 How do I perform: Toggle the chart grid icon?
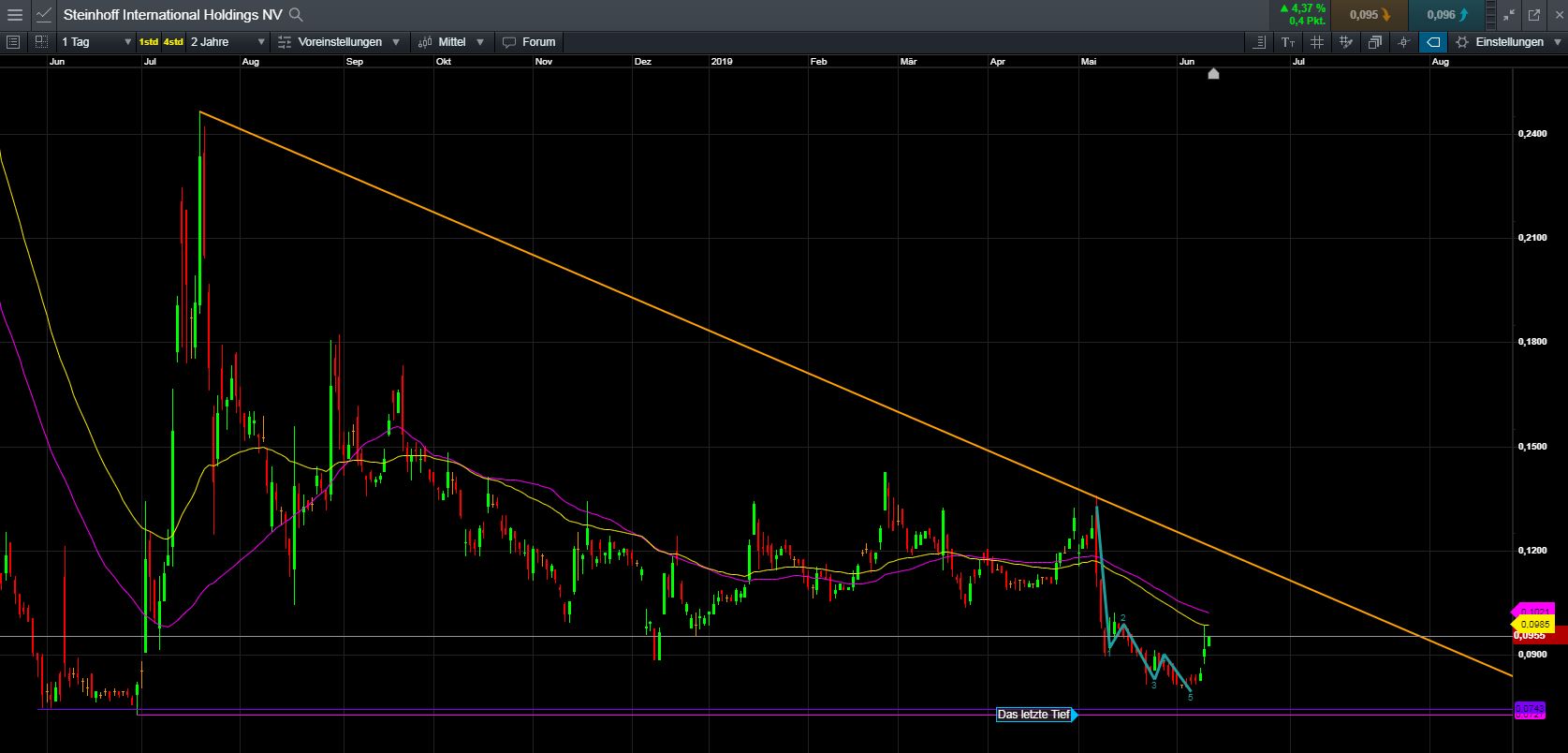pos(1317,42)
